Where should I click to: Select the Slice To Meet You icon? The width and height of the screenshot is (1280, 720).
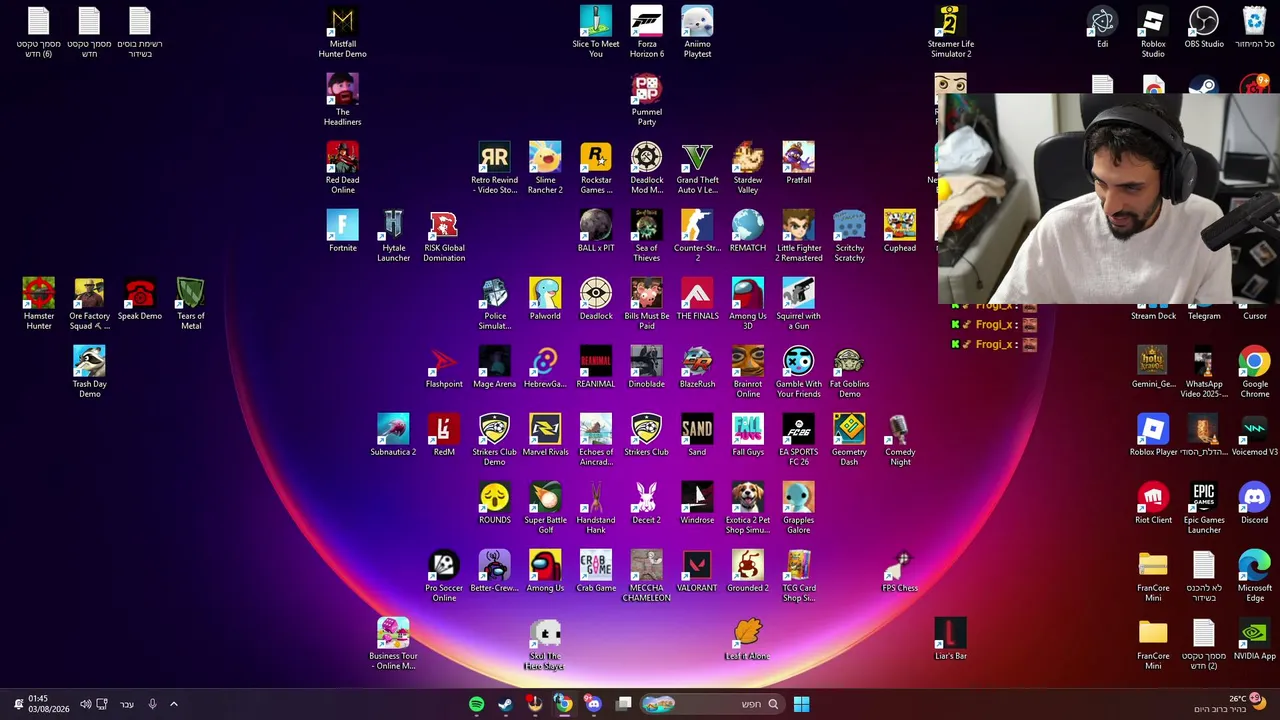[x=596, y=33]
